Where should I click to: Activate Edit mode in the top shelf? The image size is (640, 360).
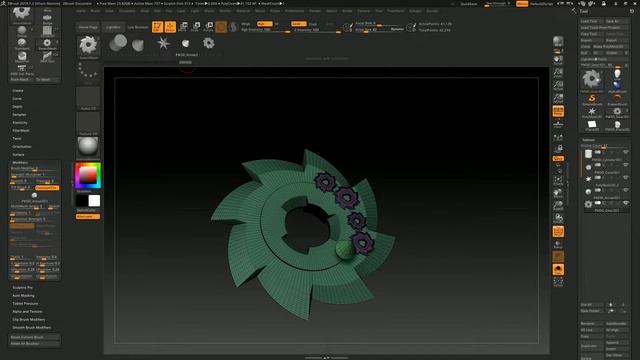click(x=157, y=27)
